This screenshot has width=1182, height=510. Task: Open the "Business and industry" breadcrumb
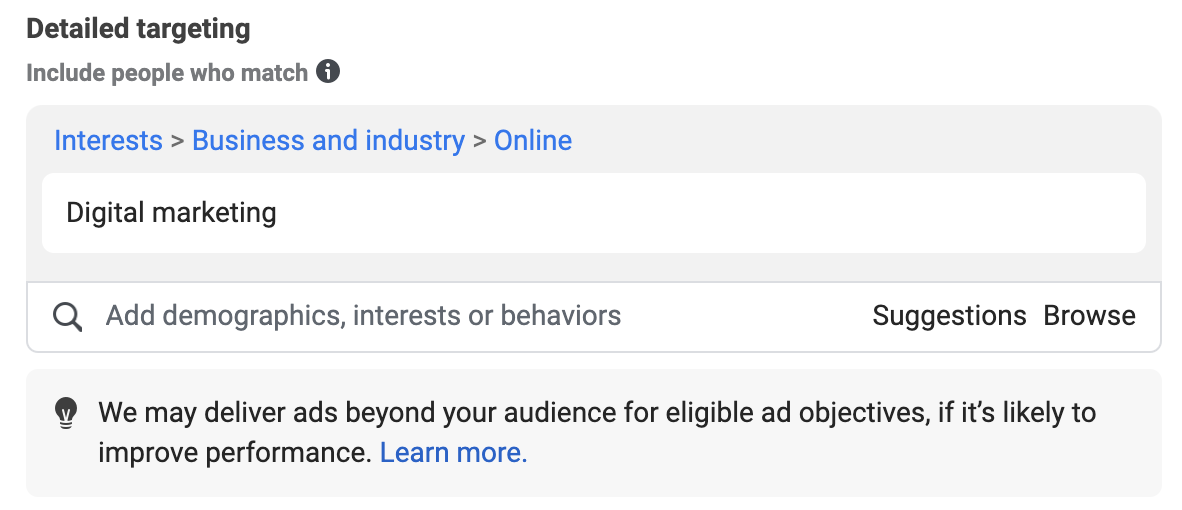[329, 141]
